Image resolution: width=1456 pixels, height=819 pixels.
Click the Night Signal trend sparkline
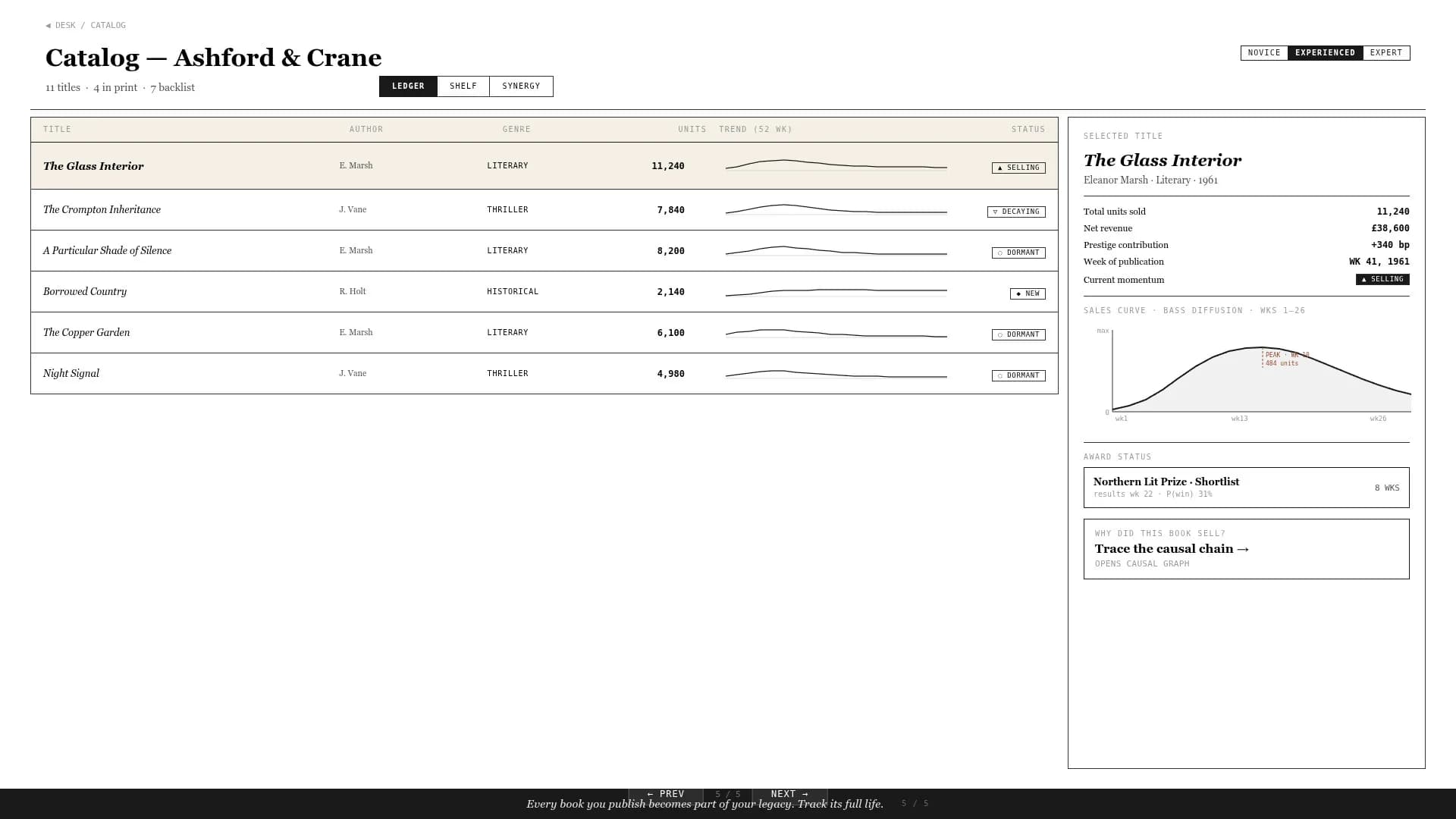[836, 374]
